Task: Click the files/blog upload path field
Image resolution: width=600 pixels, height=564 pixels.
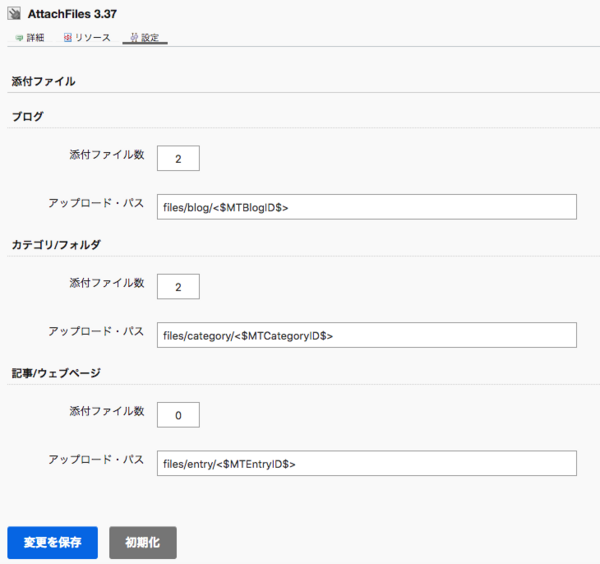Action: point(367,207)
